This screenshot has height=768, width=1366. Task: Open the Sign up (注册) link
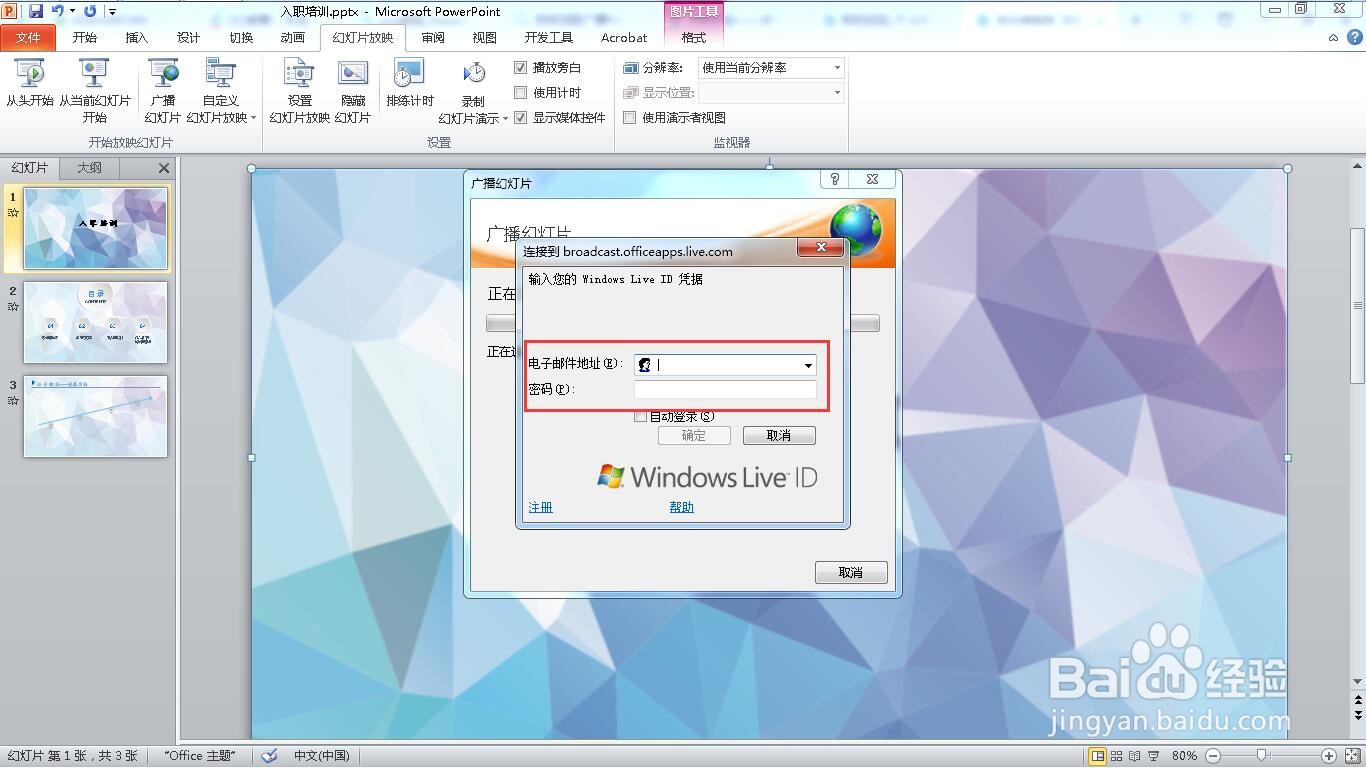pyautogui.click(x=541, y=507)
